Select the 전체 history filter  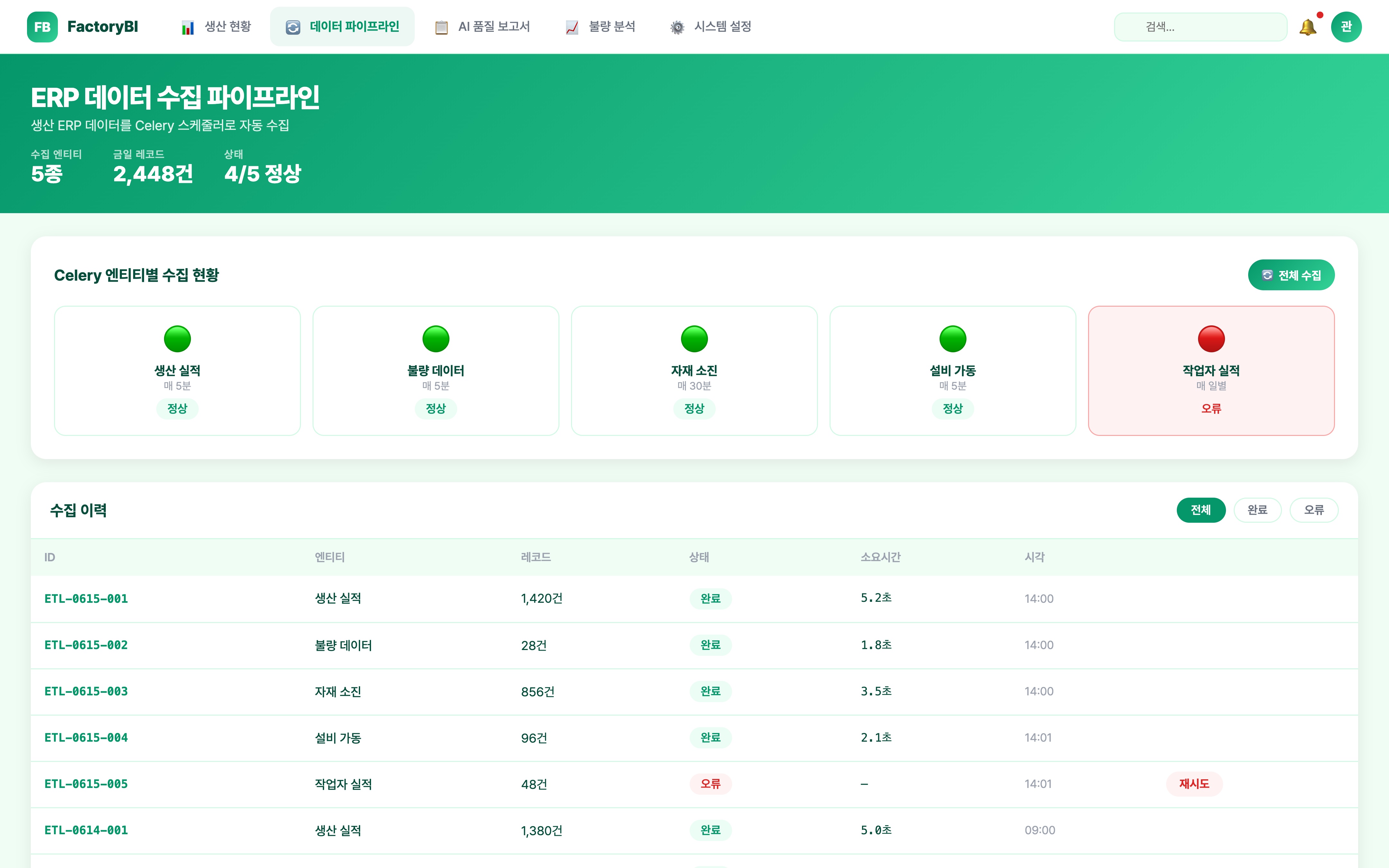[x=1200, y=510]
